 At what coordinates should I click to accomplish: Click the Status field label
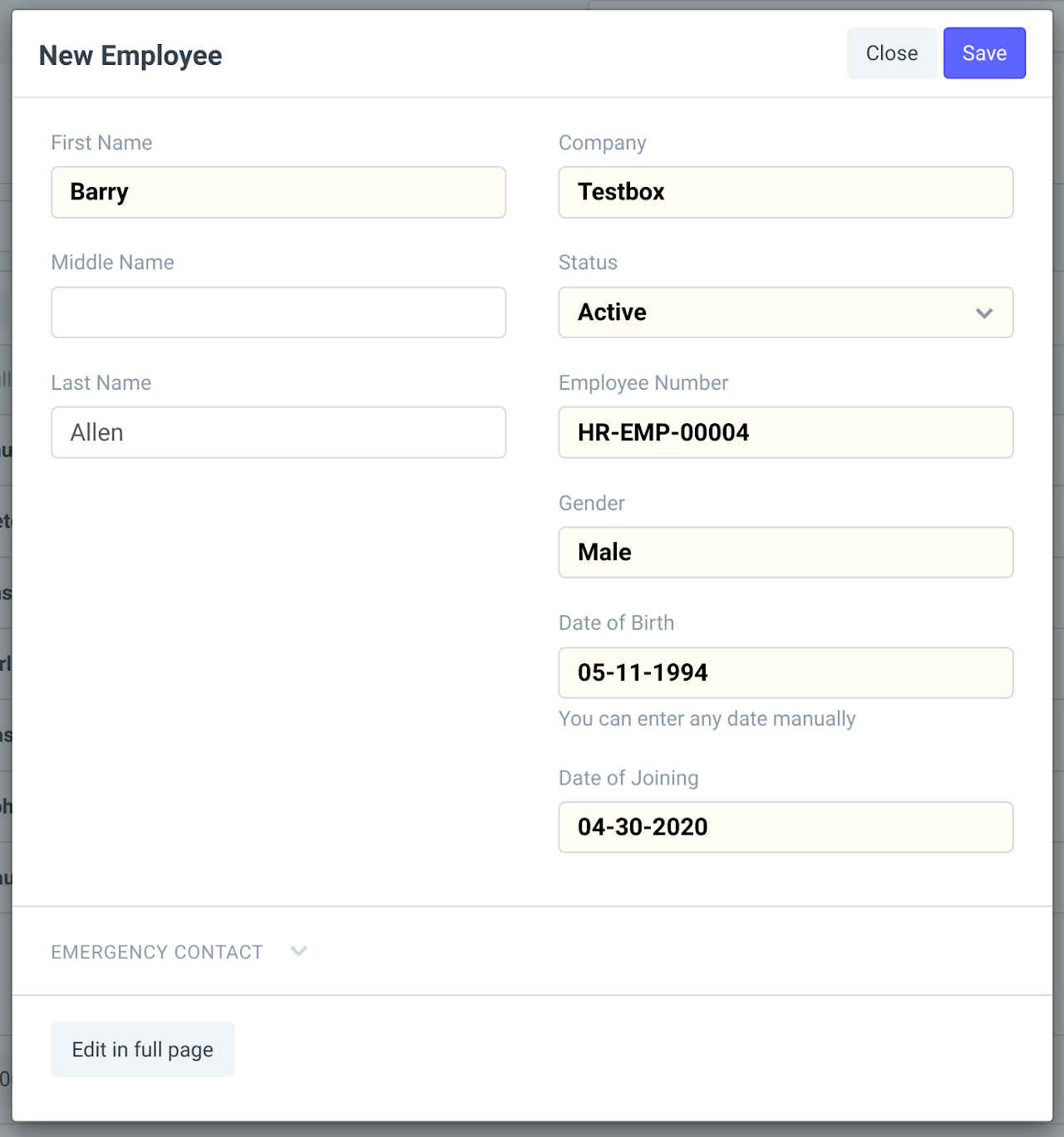pyautogui.click(x=588, y=263)
